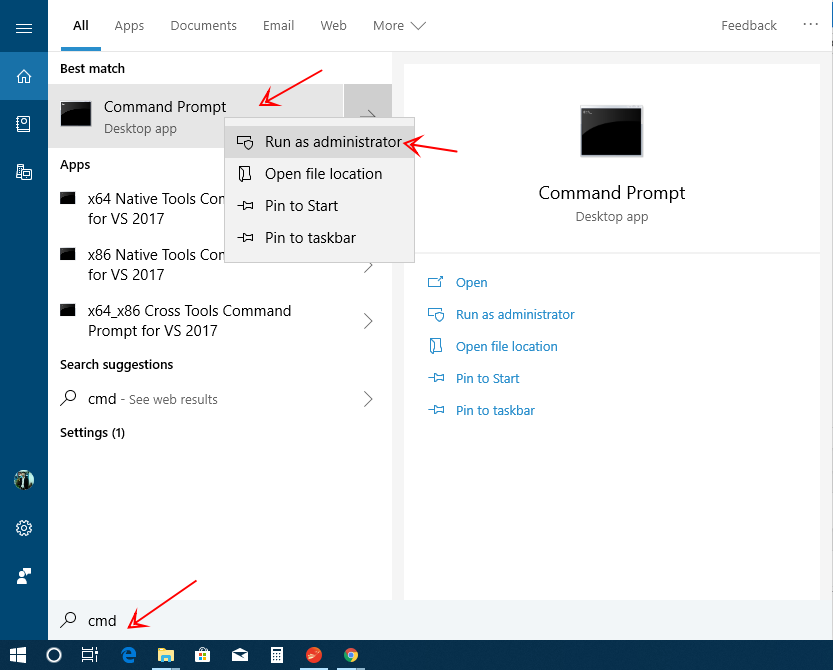The image size is (833, 670).
Task: Open Task View on the taskbar
Action: point(90,655)
